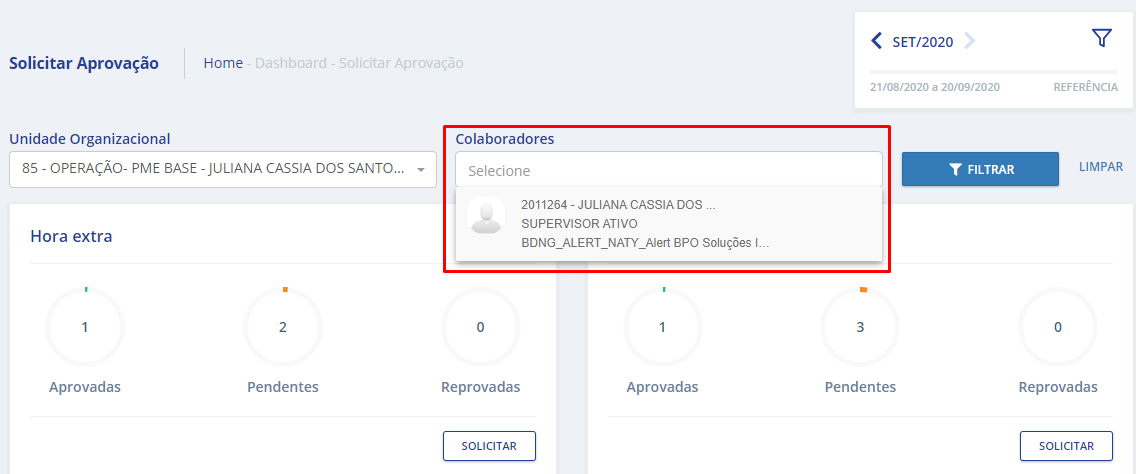Expand the Unidade Organizacional dropdown arrow
The image size is (1136, 474).
(421, 170)
